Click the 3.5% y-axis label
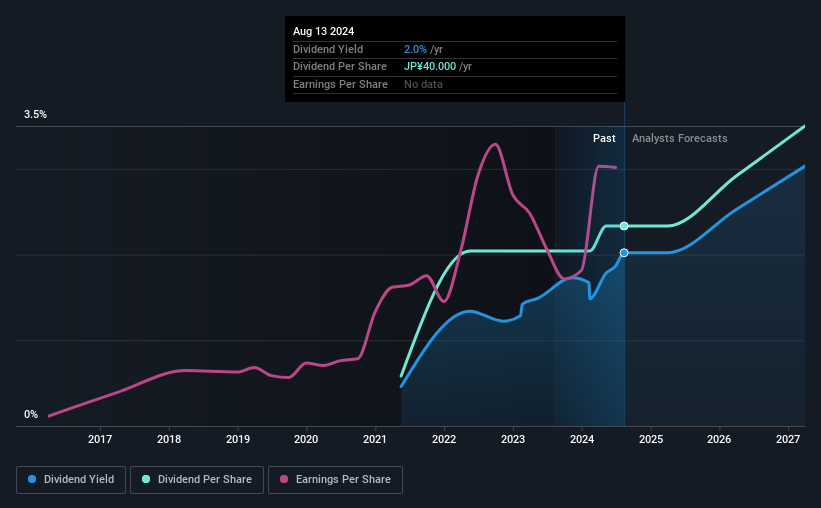 (35, 114)
